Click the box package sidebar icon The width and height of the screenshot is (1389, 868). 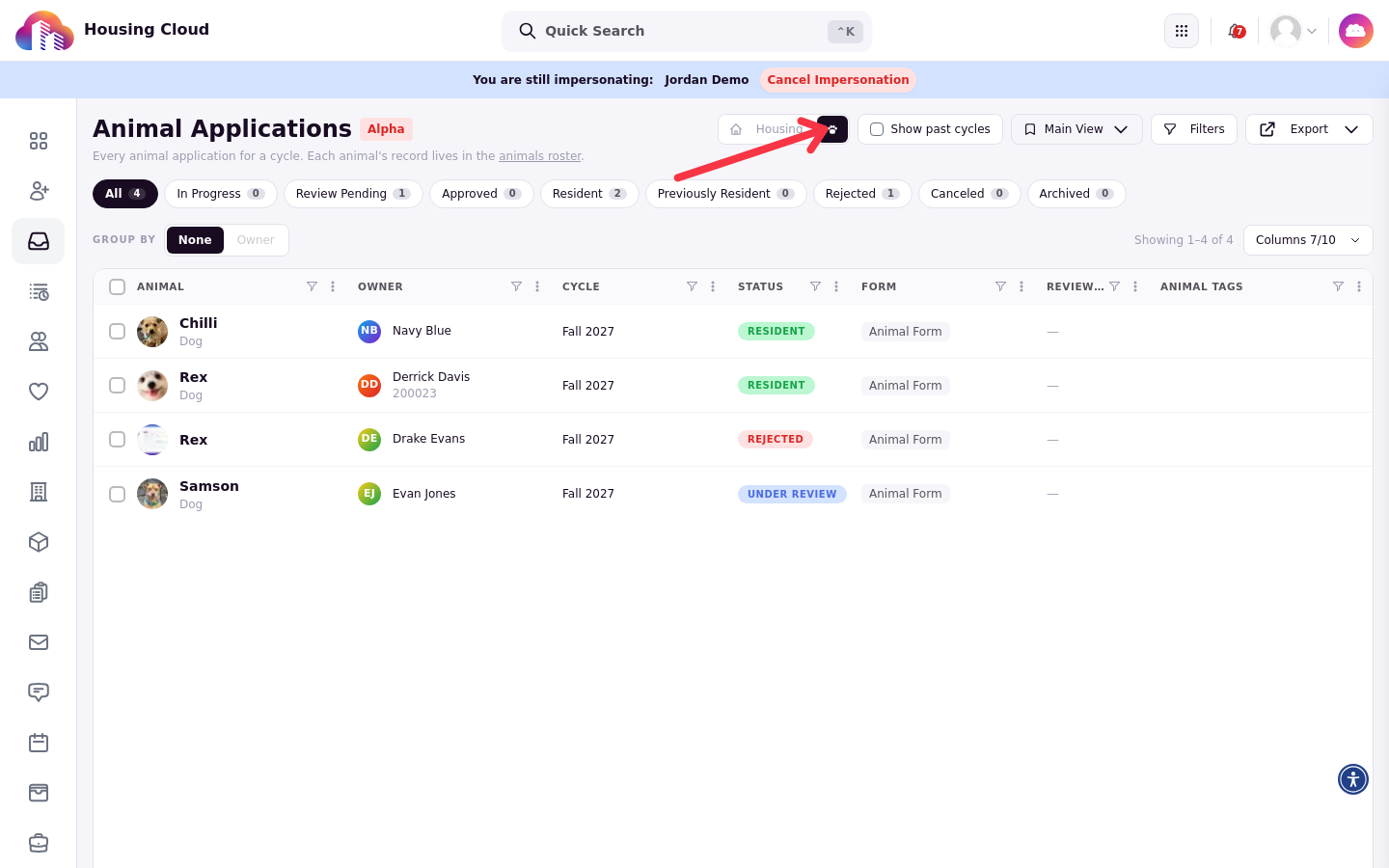(39, 542)
